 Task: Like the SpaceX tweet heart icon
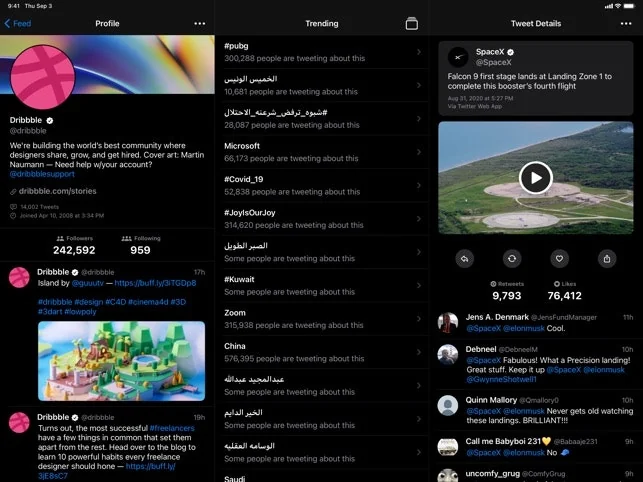559,259
